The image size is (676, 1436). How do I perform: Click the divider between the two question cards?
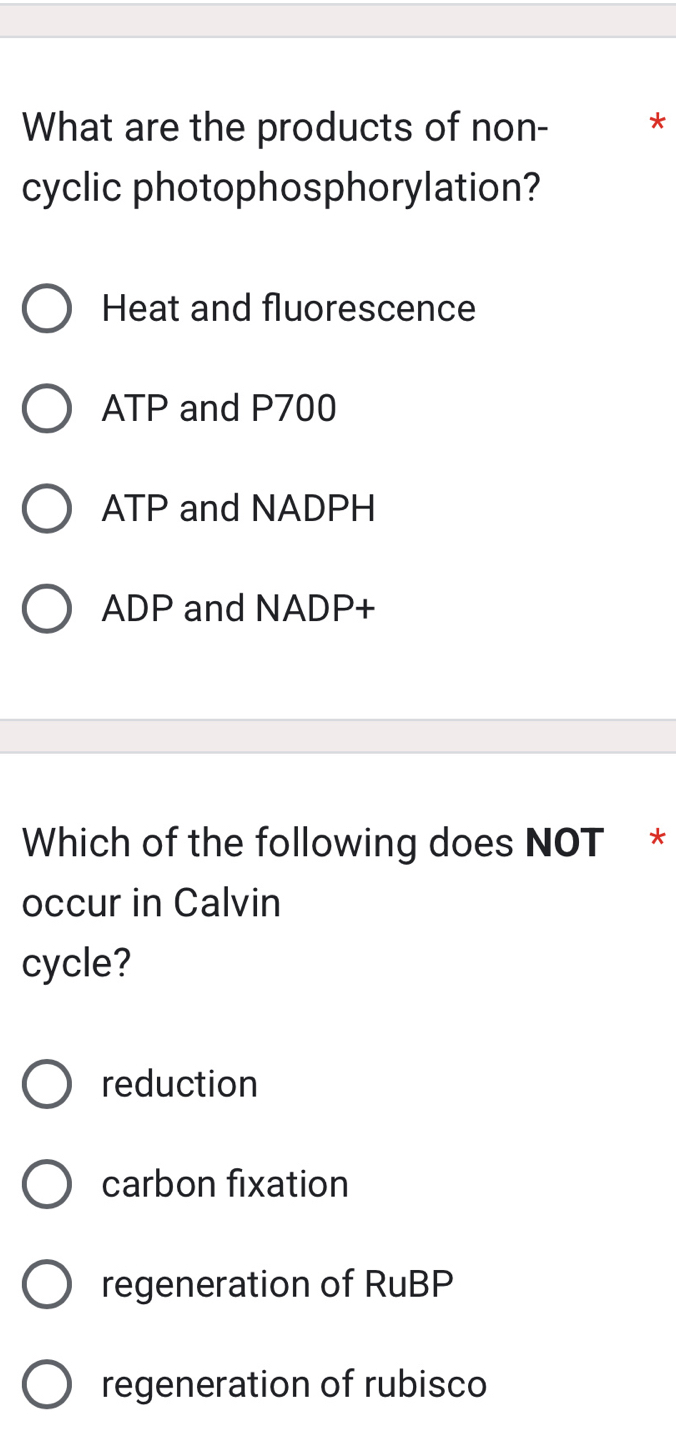(x=338, y=736)
